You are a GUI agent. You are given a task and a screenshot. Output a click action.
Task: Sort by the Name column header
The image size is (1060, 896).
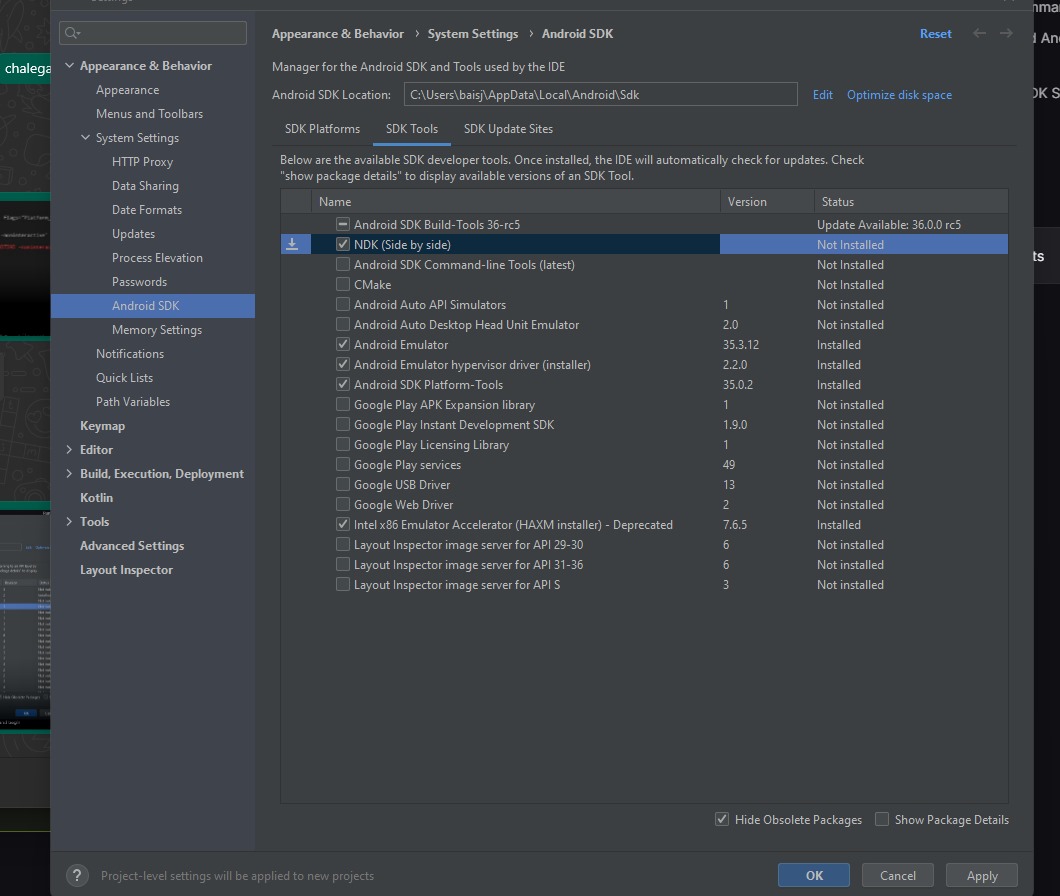point(515,202)
